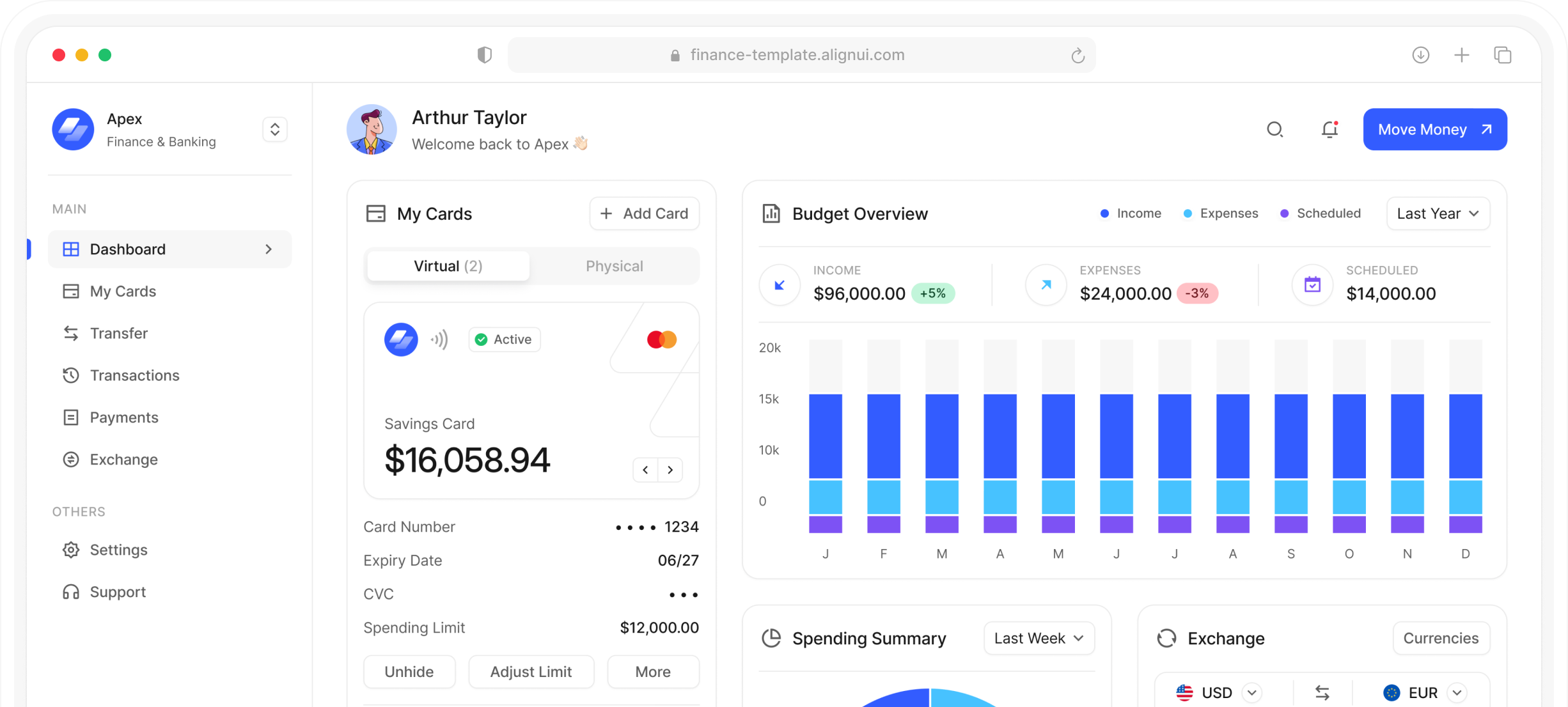The image size is (1568, 707).
Task: Open the Last Week dropdown
Action: coord(1039,638)
